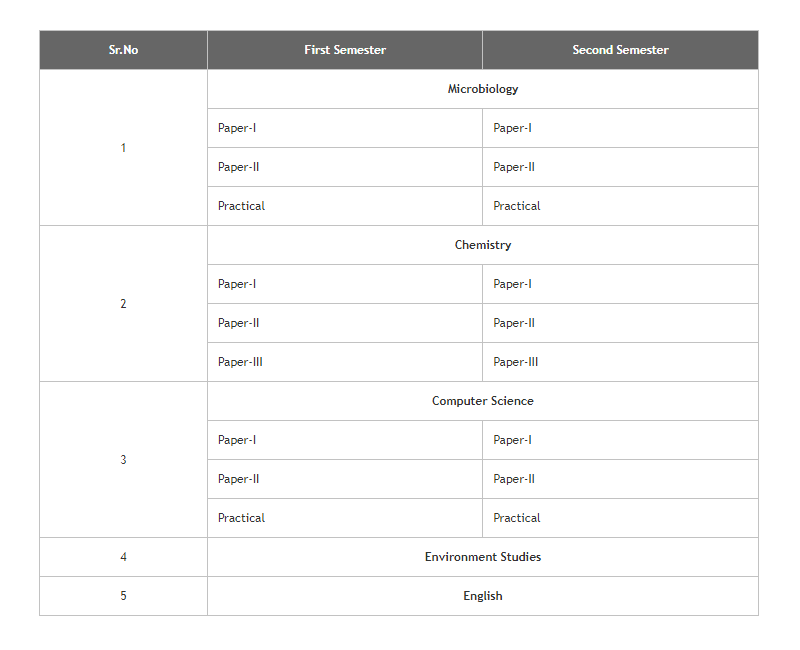Click Computer Science first semester Paper-II
This screenshot has width=800, height=650.
click(239, 479)
